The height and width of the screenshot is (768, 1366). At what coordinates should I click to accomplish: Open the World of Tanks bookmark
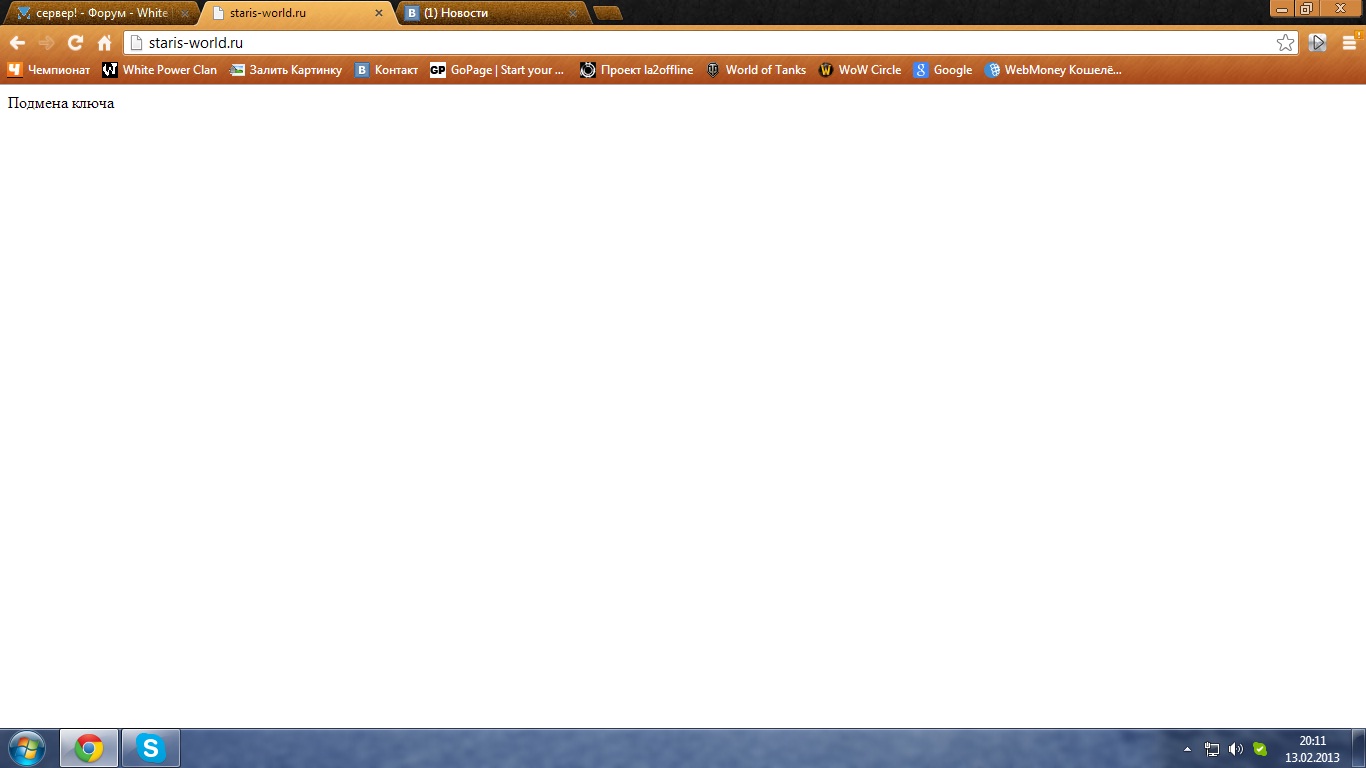pyautogui.click(x=756, y=70)
